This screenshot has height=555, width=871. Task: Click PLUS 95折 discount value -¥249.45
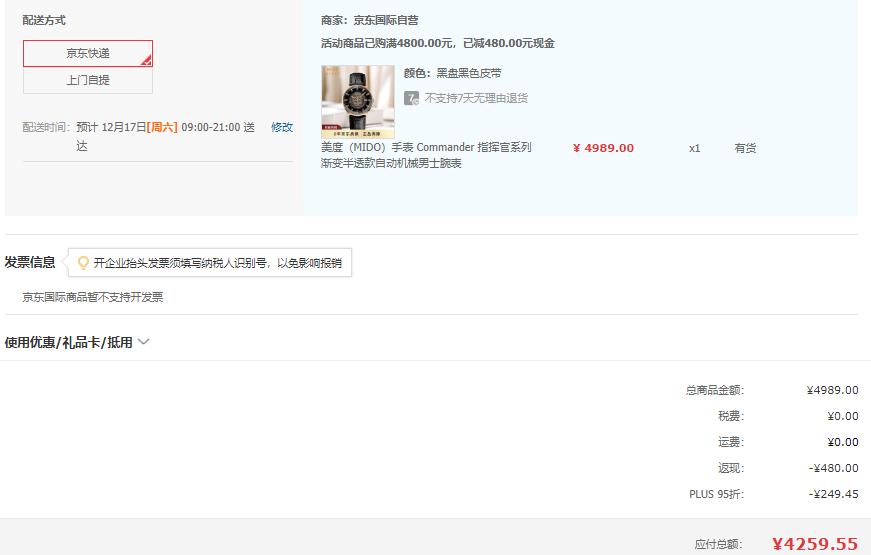833,494
